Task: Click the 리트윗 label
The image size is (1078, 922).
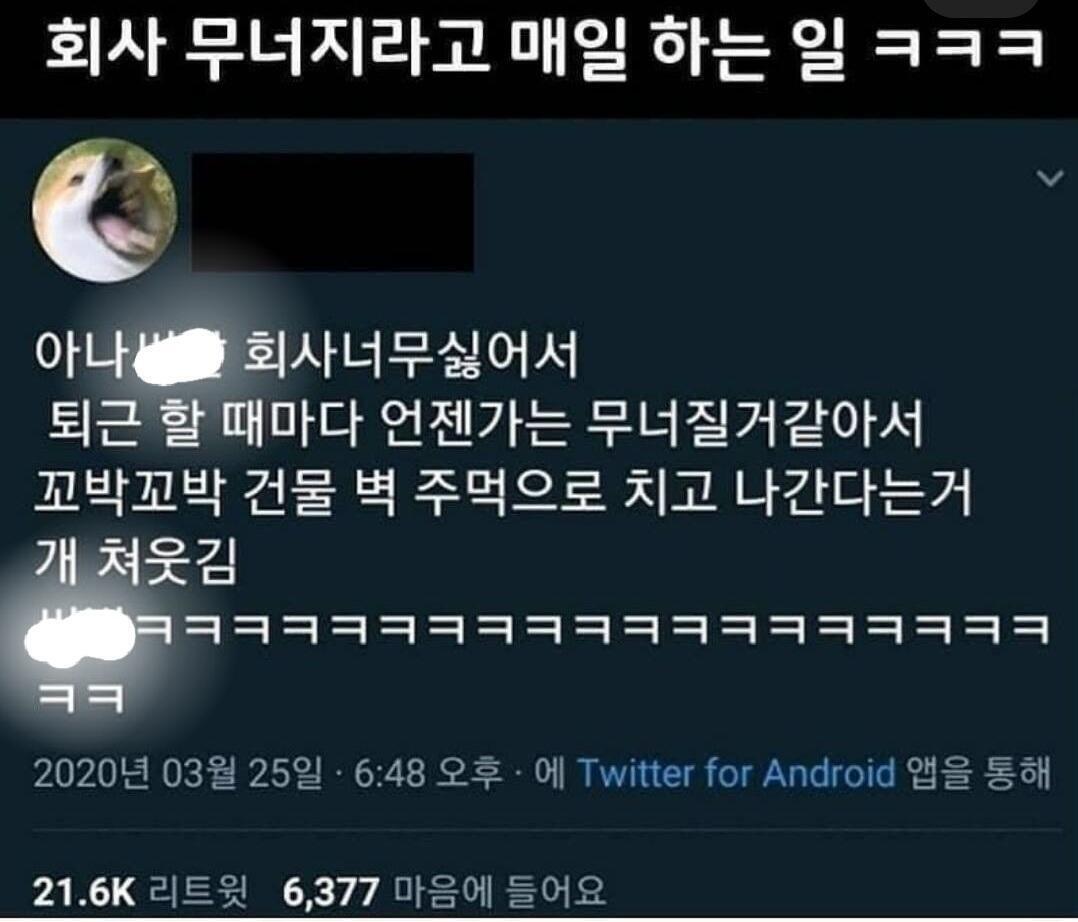Action: click(x=198, y=892)
